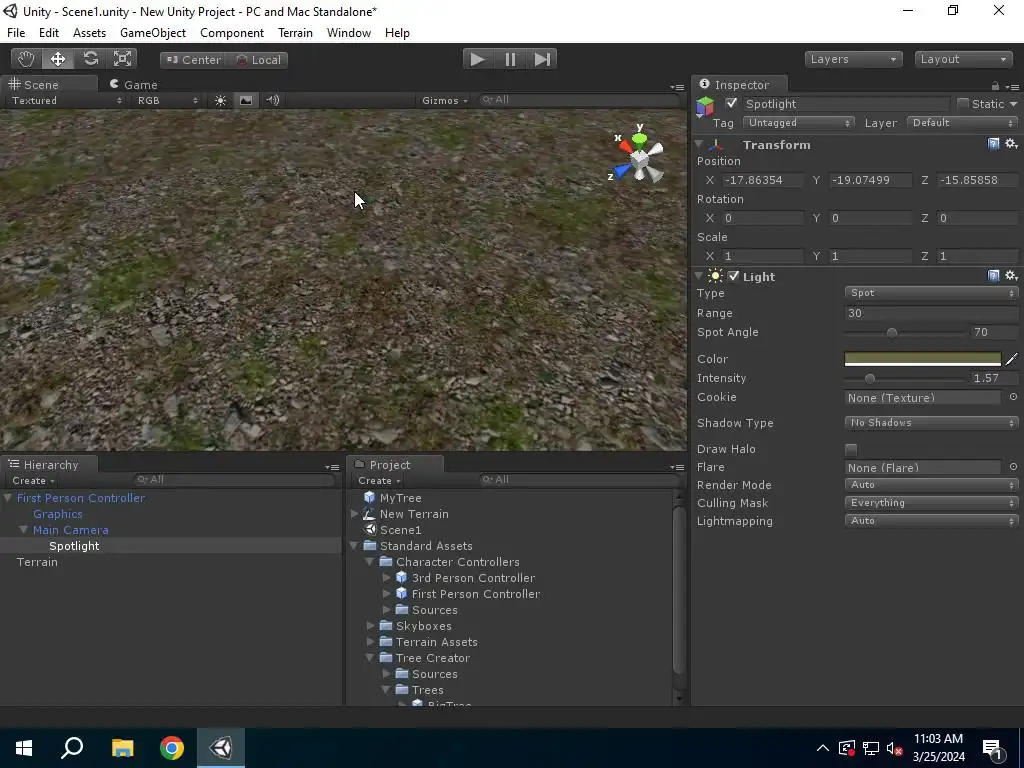Open the Window menu

point(349,33)
